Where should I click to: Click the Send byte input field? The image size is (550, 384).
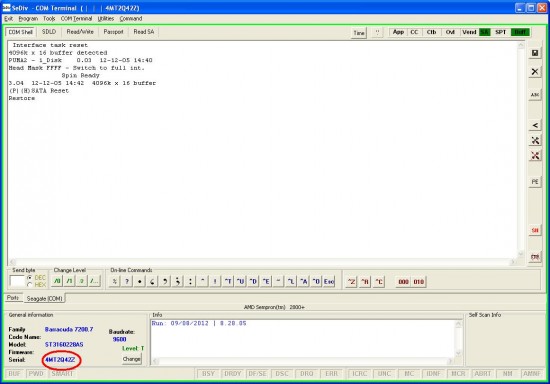[x=17, y=281]
